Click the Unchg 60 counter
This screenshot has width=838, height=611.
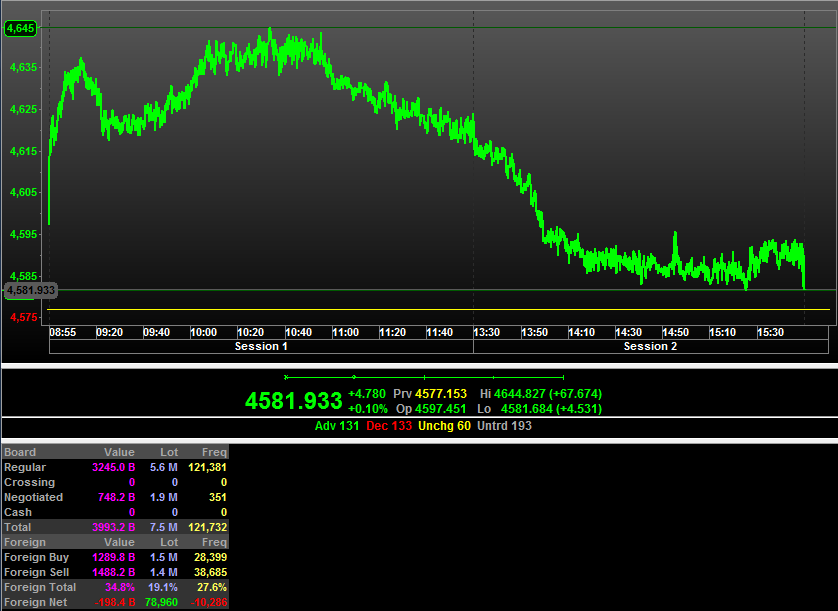(x=444, y=426)
